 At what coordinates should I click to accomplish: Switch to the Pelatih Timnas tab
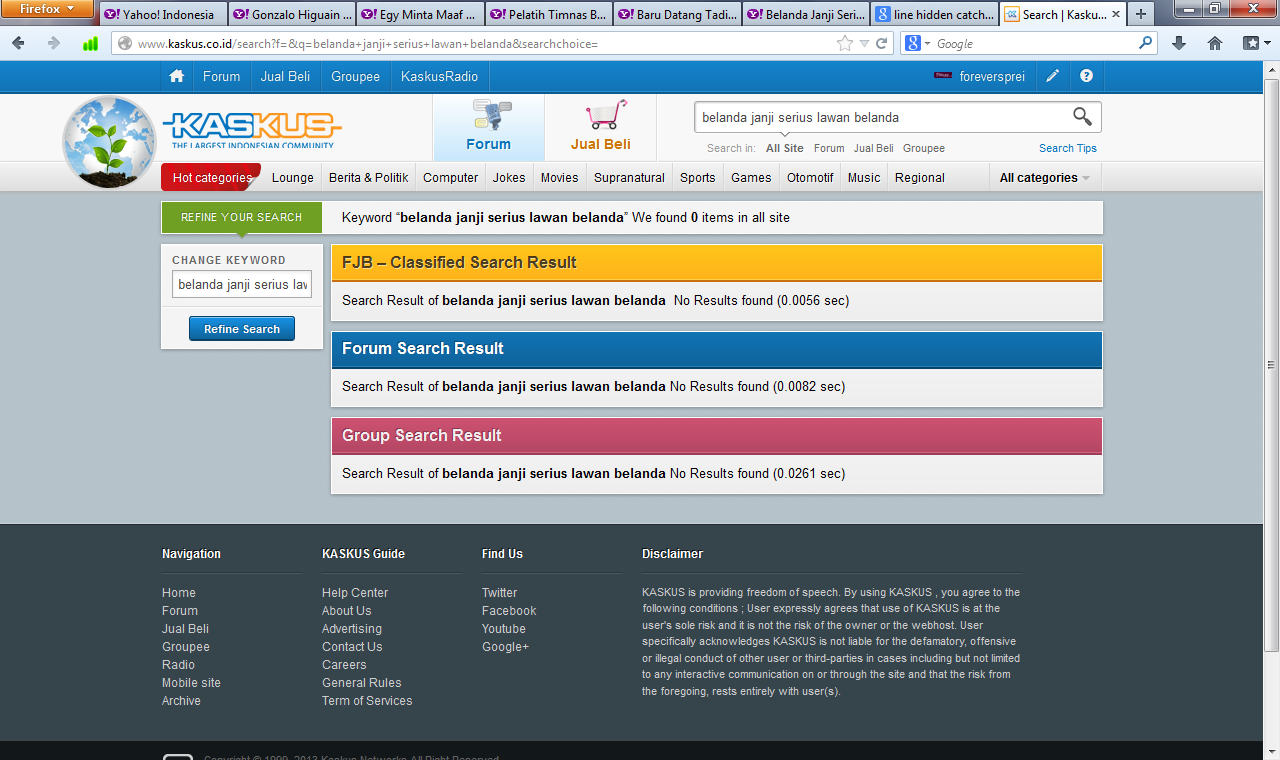coord(549,15)
